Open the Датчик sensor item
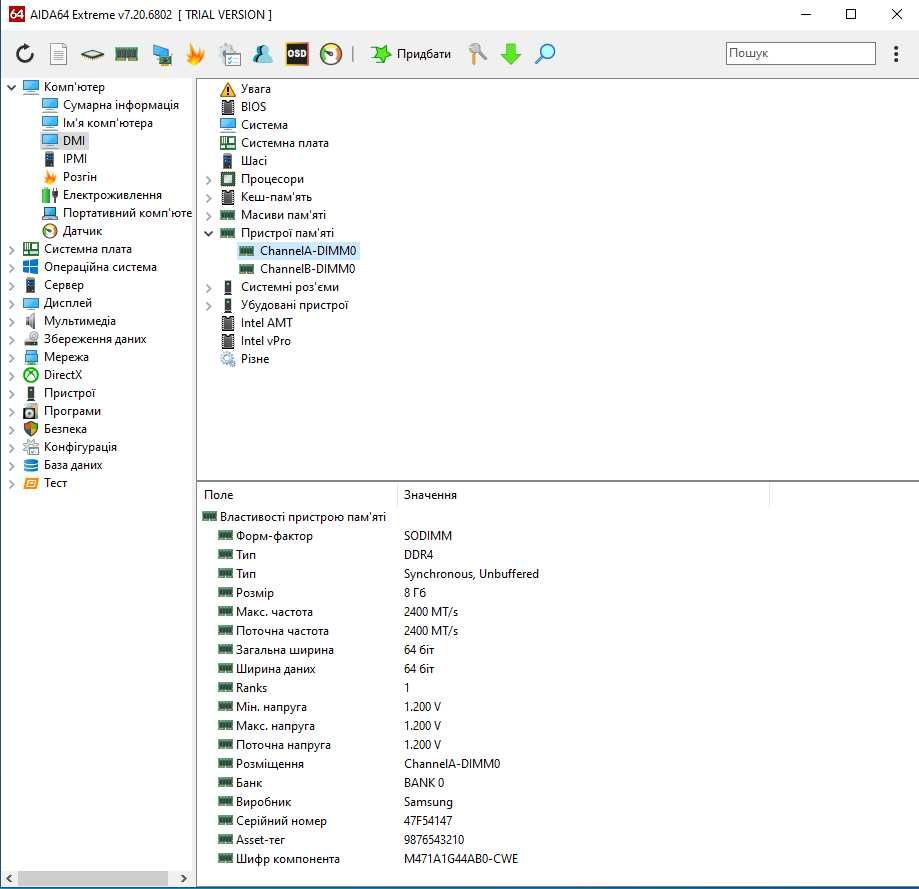919x889 pixels. coord(82,231)
